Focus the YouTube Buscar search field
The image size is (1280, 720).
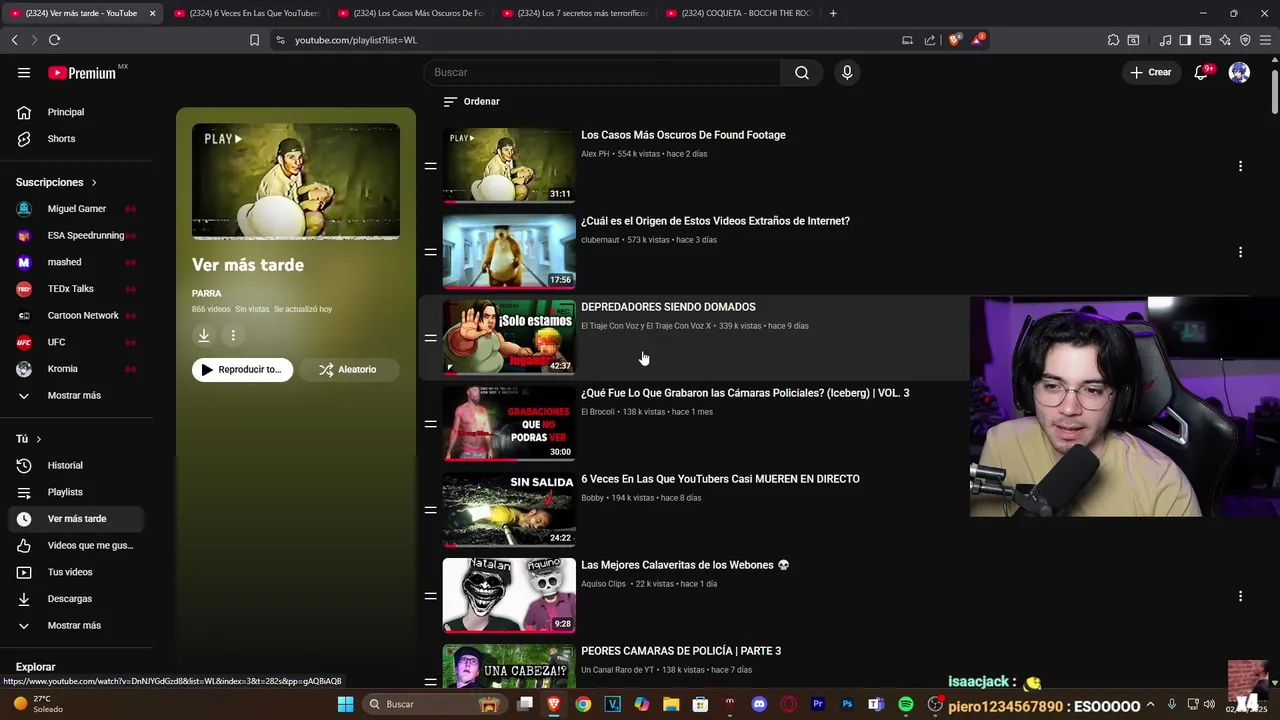(602, 72)
